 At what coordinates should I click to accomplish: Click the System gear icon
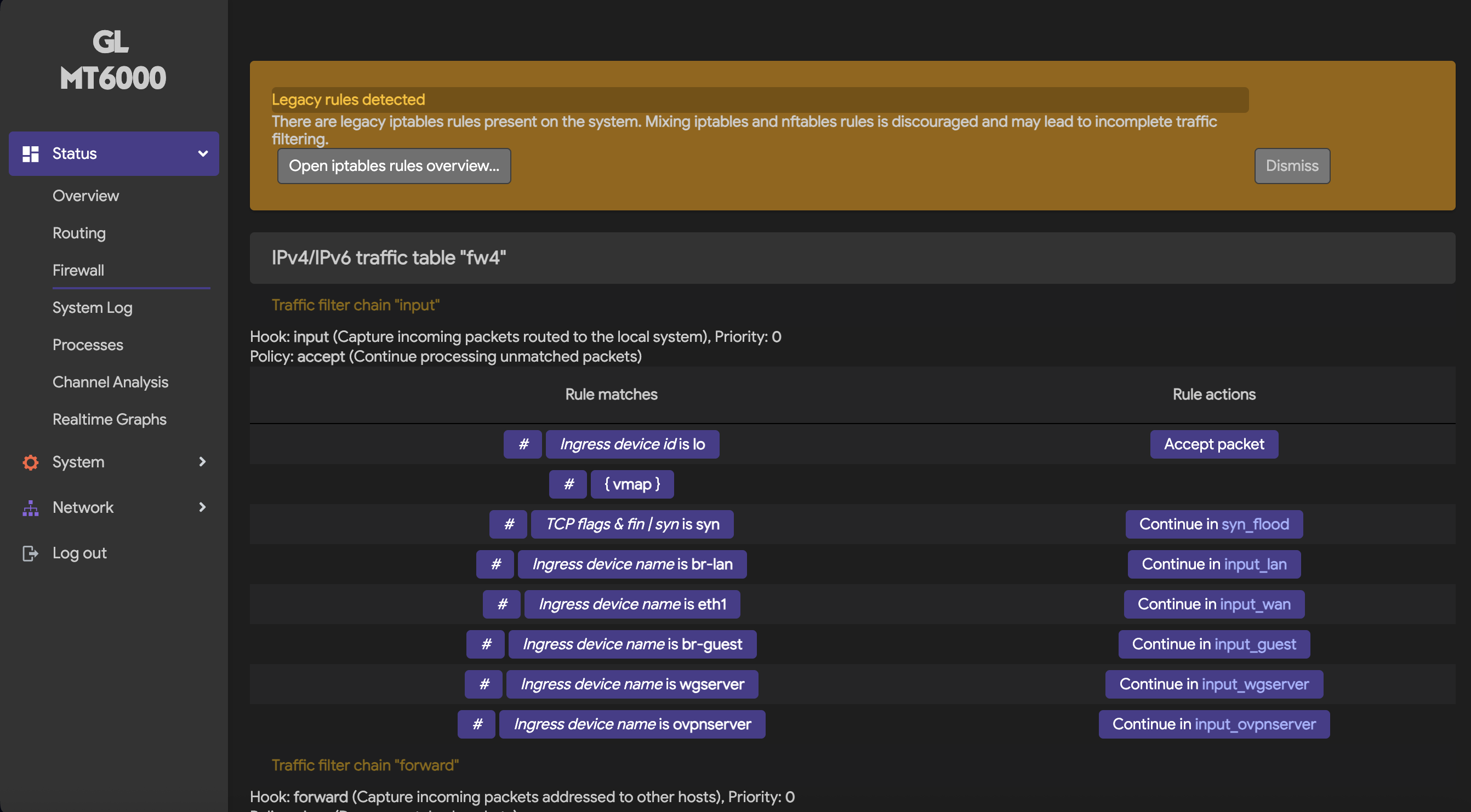point(30,462)
